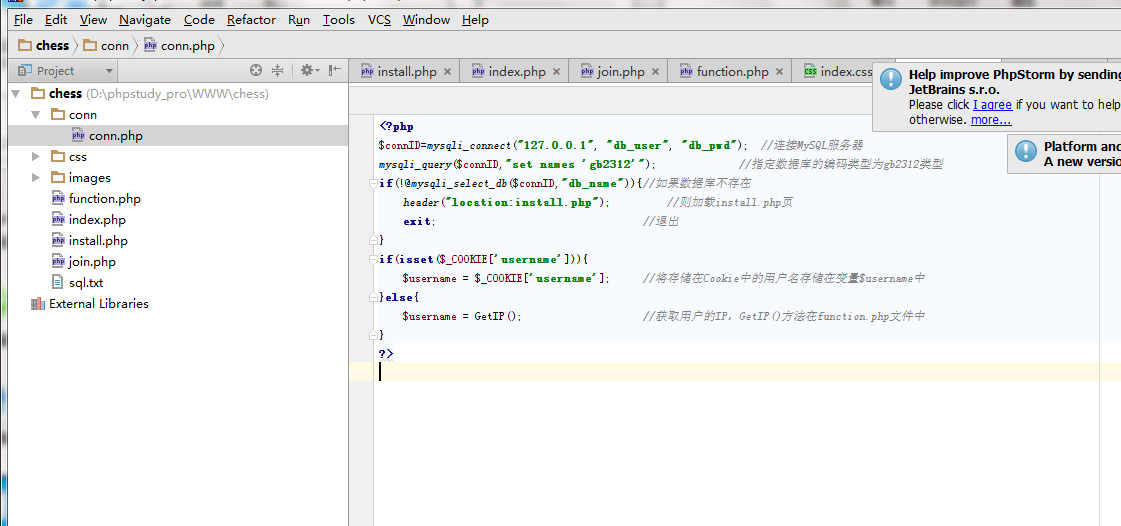
Task: Select the images folder in tree
Action: (89, 177)
